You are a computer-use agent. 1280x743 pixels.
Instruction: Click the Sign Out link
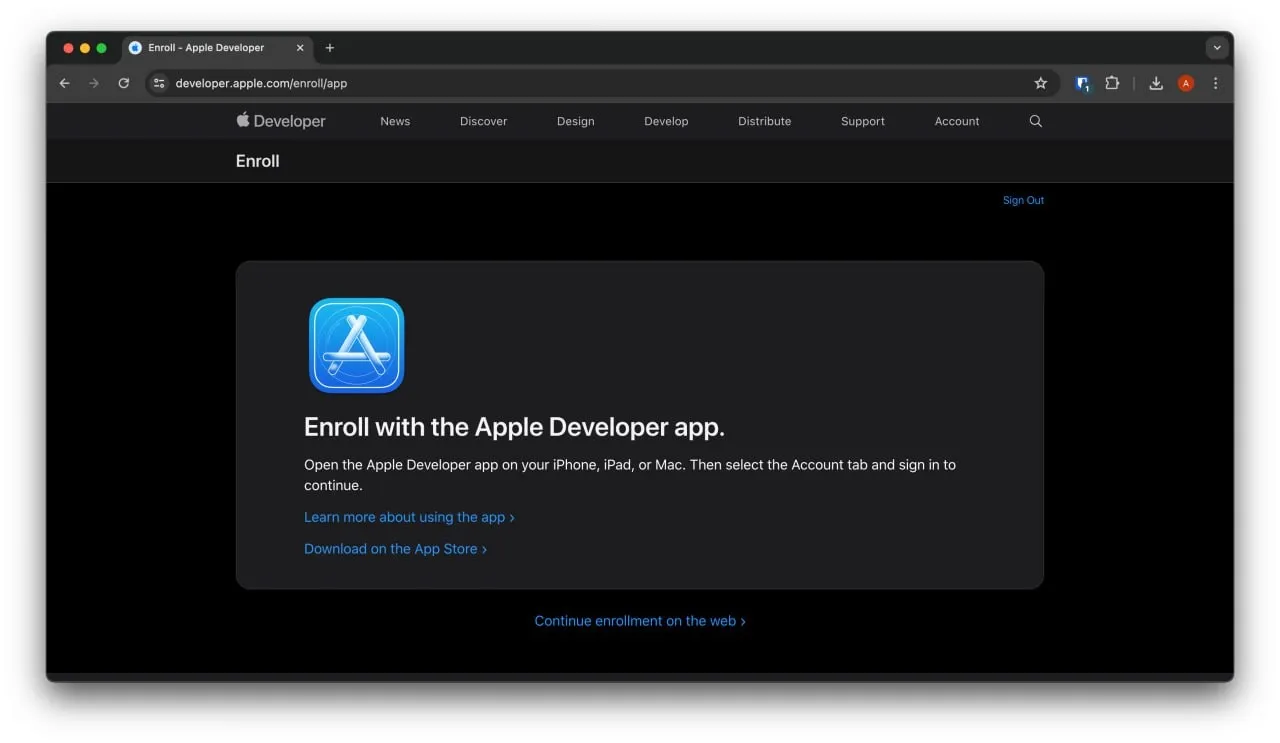pos(1023,200)
